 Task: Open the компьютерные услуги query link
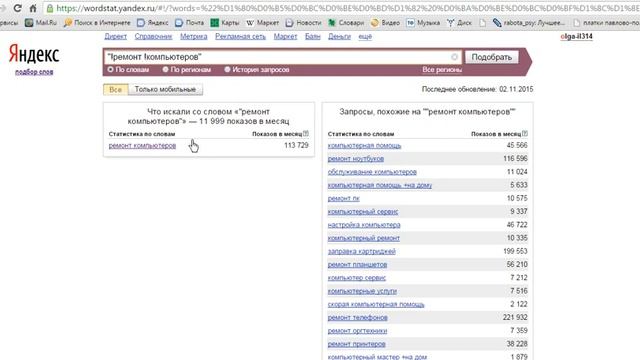click(362, 291)
